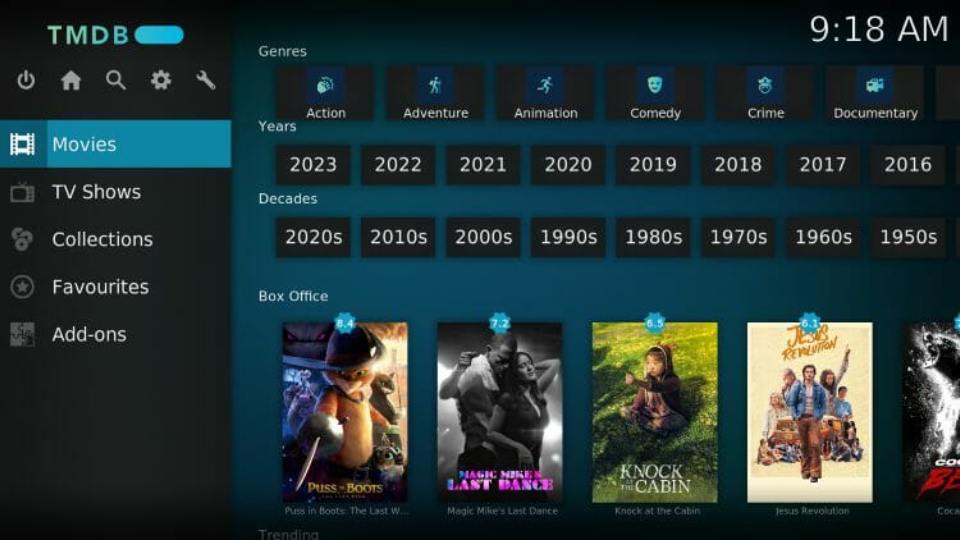Open the Add-ons menu entry
The height and width of the screenshot is (540, 960).
pos(116,334)
